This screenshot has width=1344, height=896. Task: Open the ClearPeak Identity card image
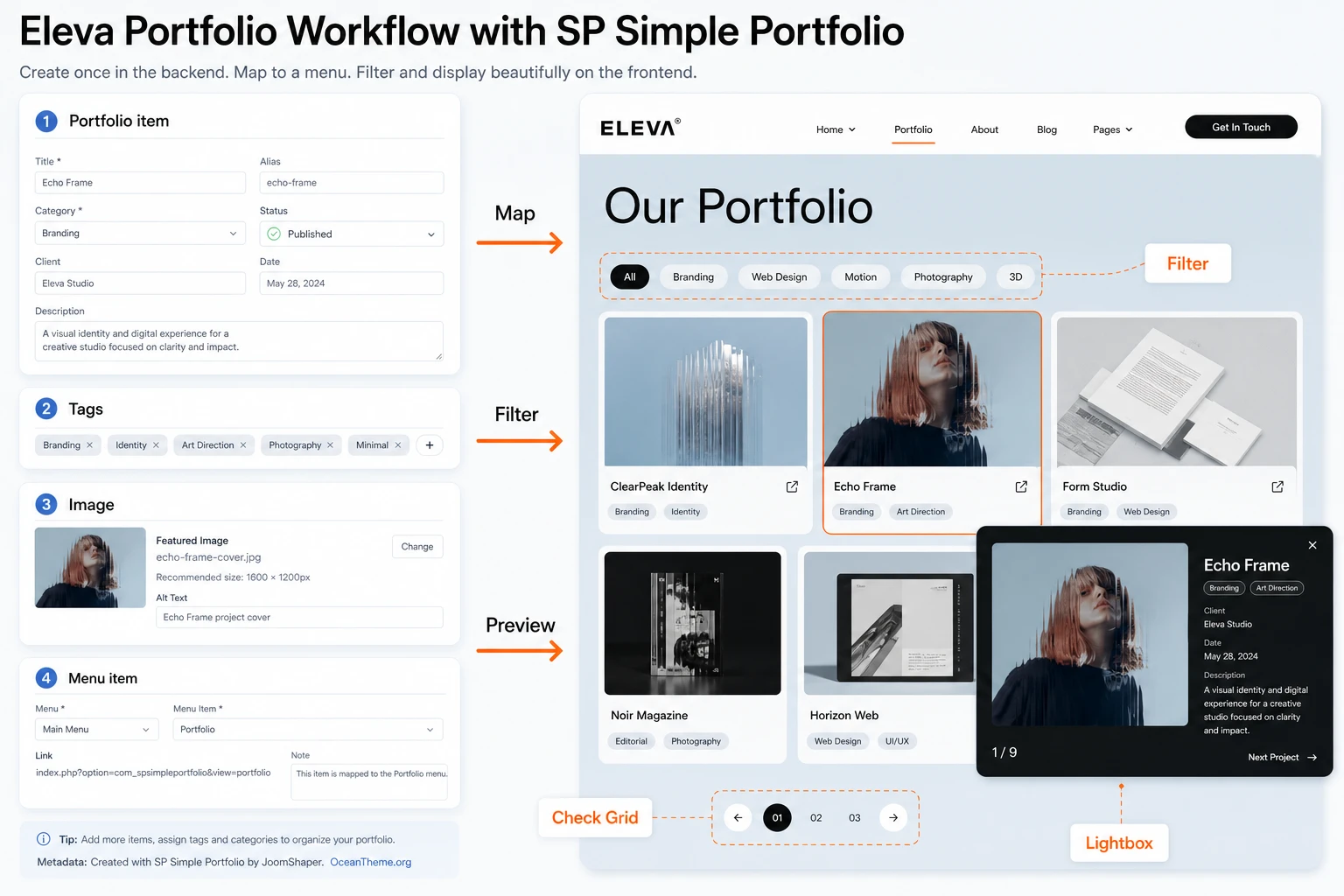click(706, 392)
